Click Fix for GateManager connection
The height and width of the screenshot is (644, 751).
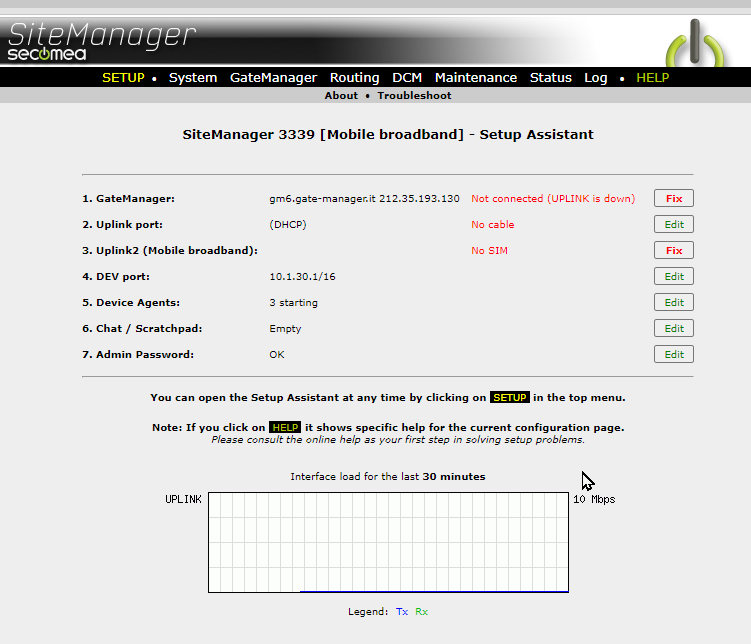tap(673, 198)
